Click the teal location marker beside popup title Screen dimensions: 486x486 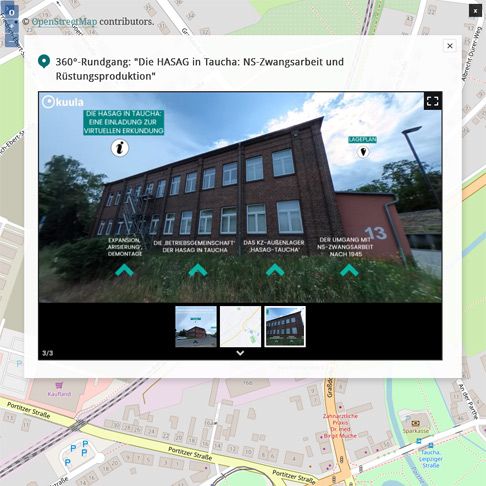coord(44,61)
